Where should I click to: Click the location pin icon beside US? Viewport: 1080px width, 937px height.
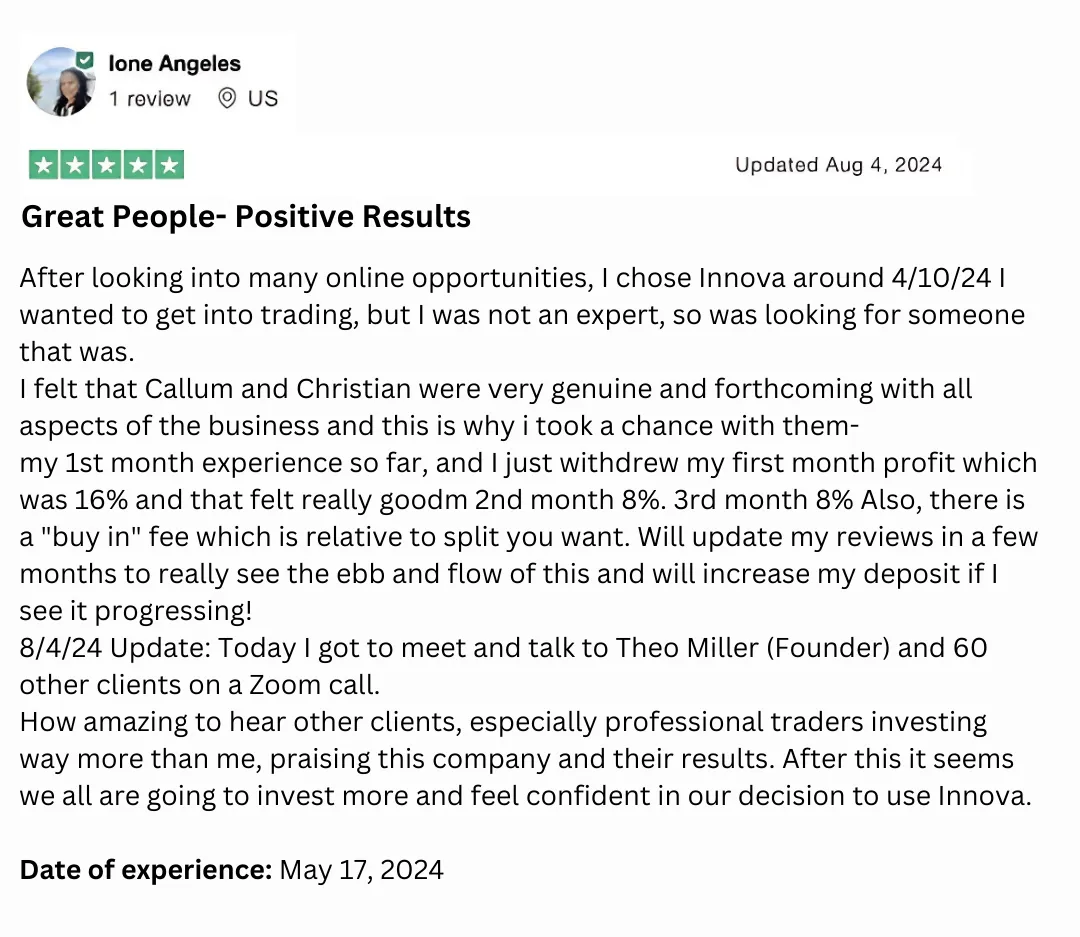227,98
